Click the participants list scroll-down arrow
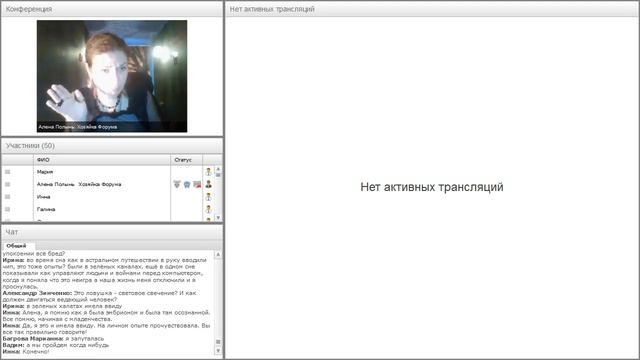Viewport: 640px width, 360px height. click(218, 218)
